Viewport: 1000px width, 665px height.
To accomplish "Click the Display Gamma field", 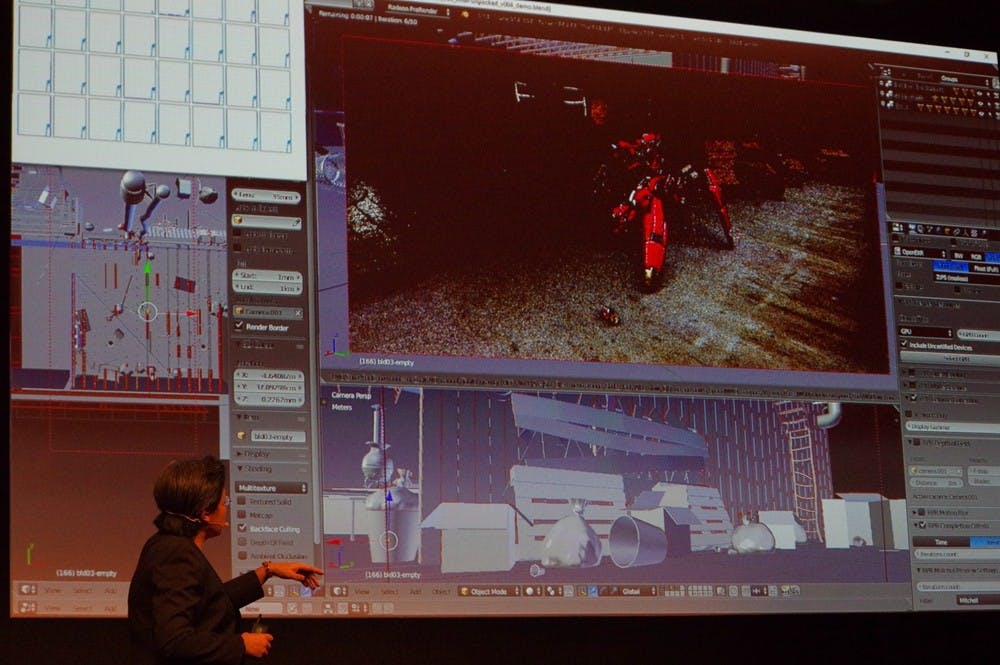I will click(x=954, y=427).
